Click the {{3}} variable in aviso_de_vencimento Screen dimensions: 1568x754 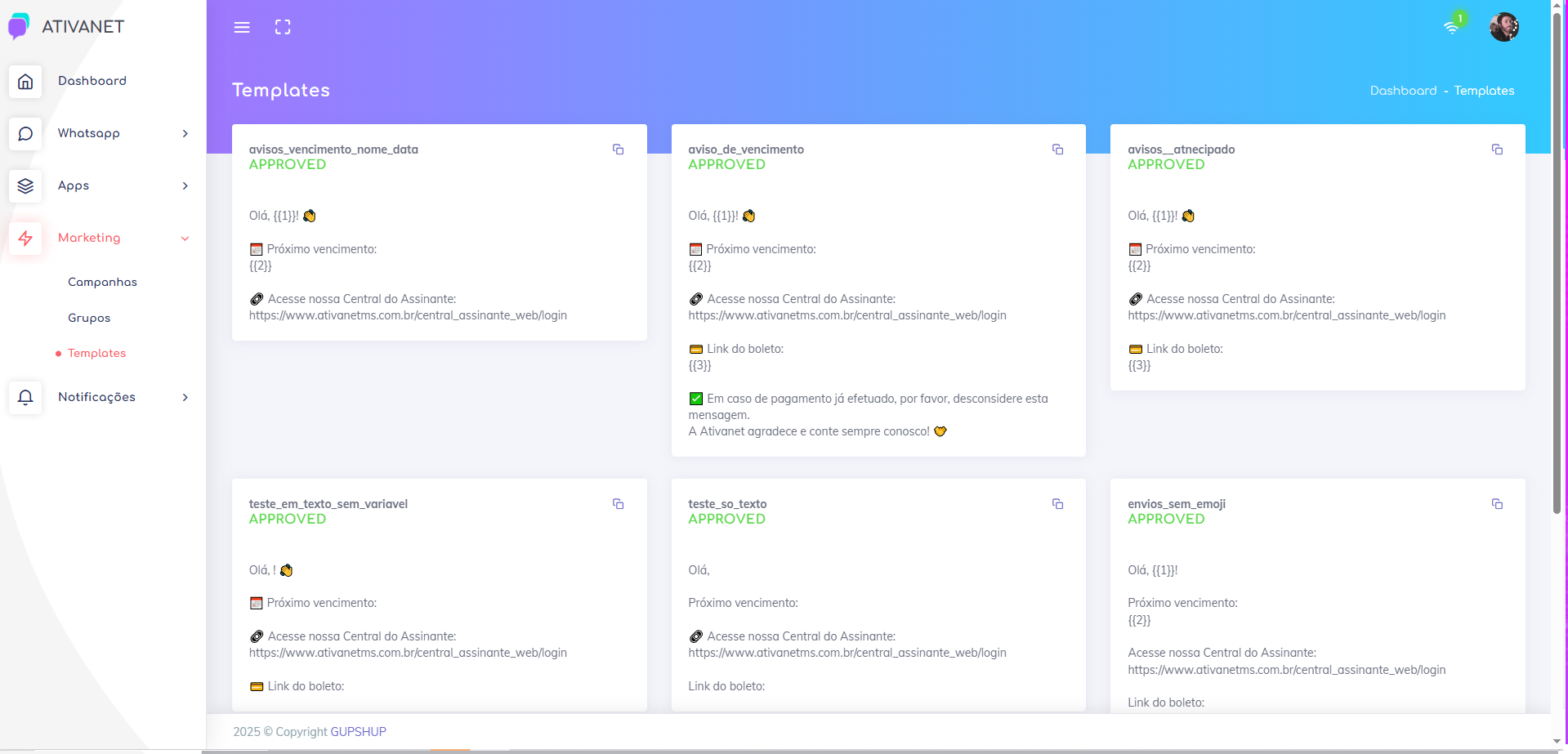coord(699,365)
